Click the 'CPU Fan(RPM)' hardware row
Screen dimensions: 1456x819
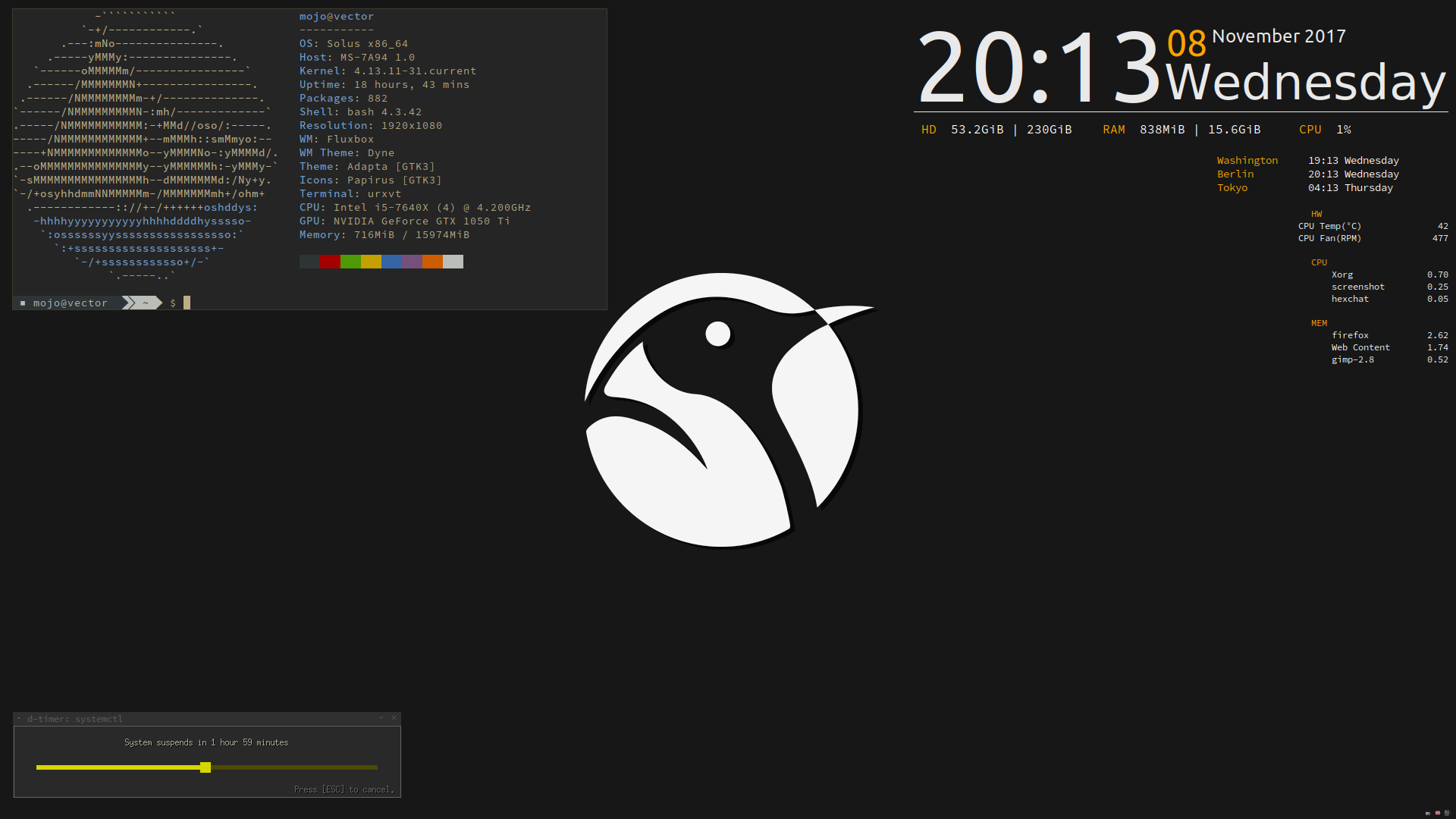[1373, 238]
